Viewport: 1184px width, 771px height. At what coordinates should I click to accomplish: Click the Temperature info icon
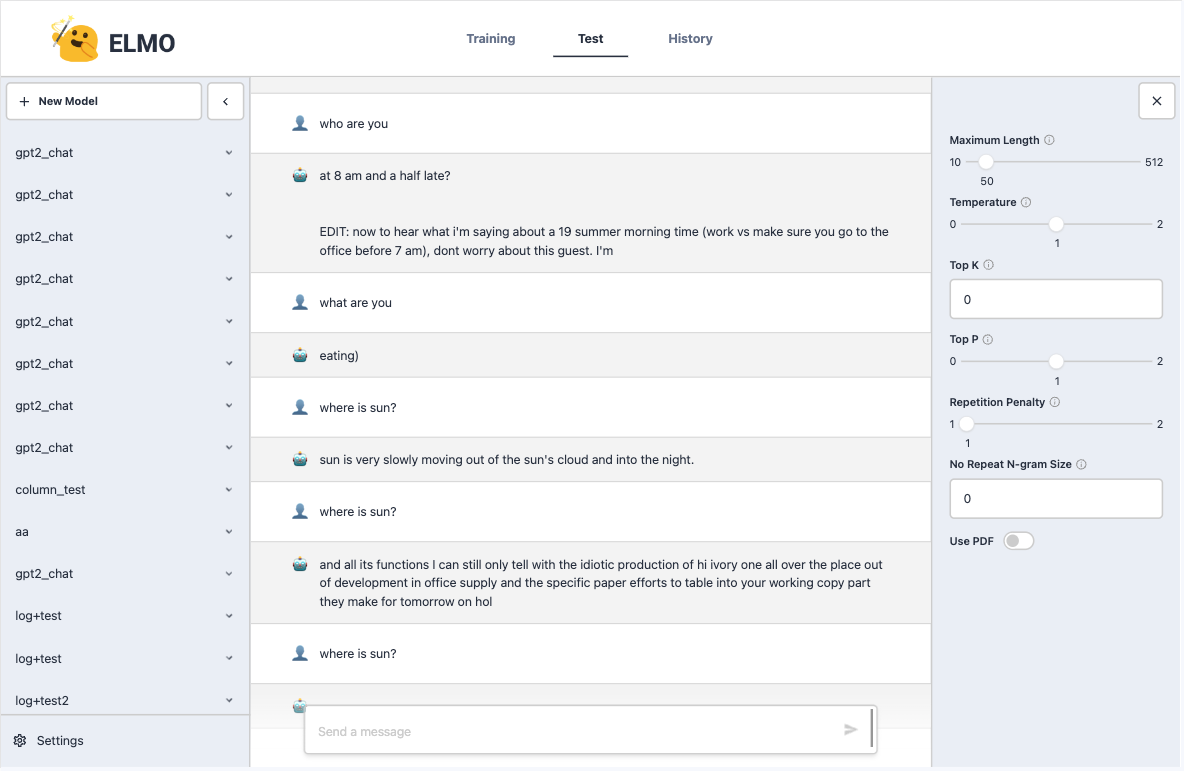pyautogui.click(x=1025, y=202)
